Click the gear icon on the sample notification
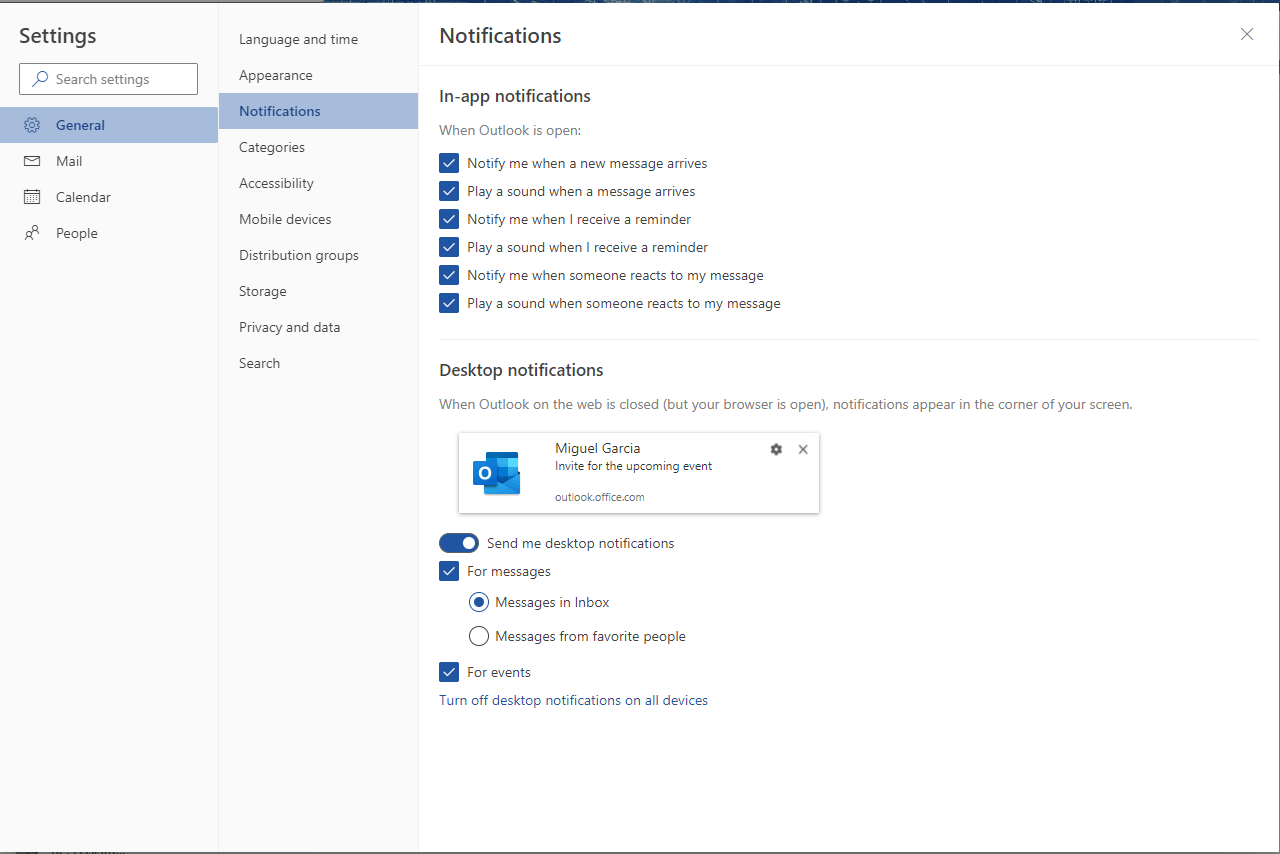 [776, 449]
